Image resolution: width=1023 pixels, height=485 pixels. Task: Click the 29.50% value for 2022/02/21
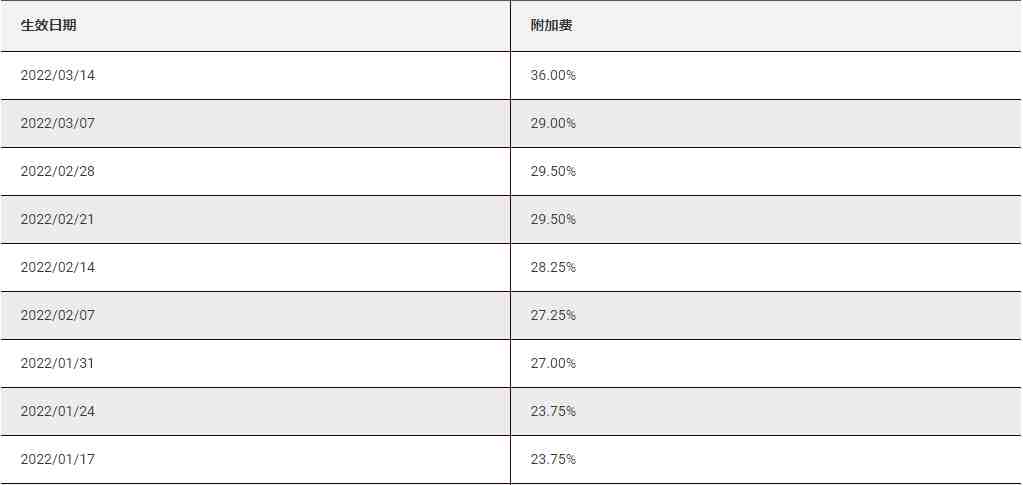(x=553, y=219)
